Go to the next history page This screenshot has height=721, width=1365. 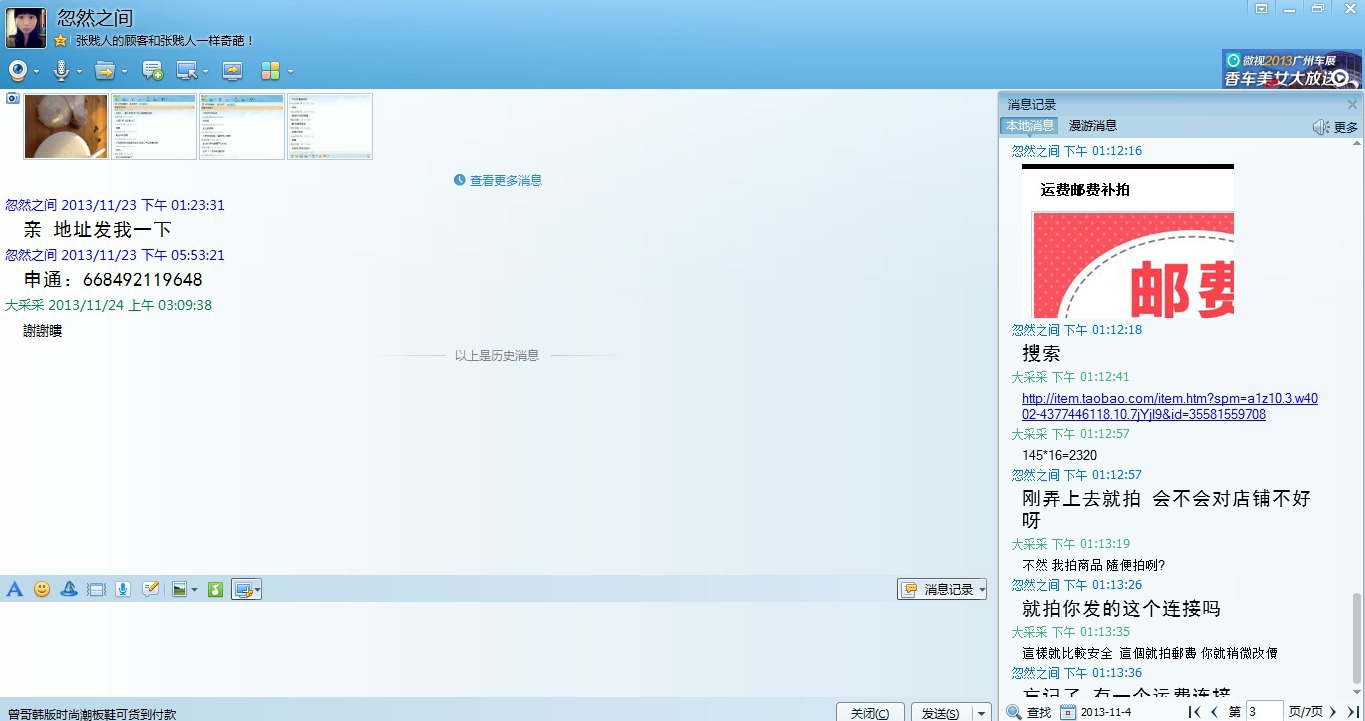point(1333,712)
